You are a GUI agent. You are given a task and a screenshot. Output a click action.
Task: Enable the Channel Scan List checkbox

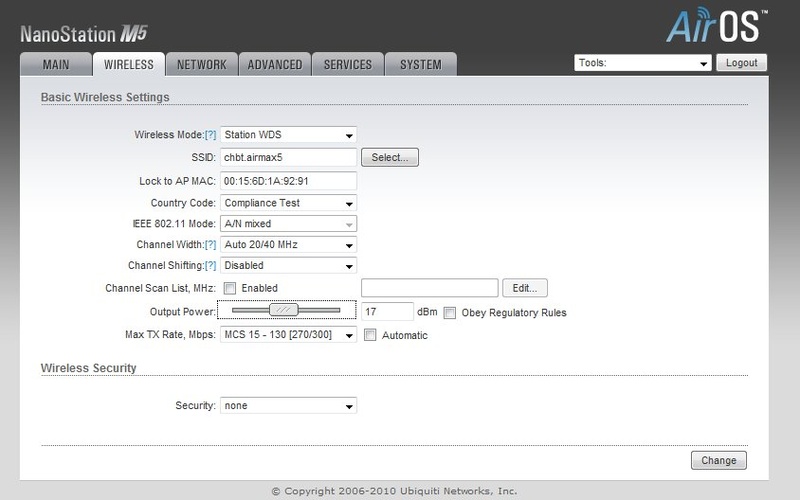pos(230,288)
